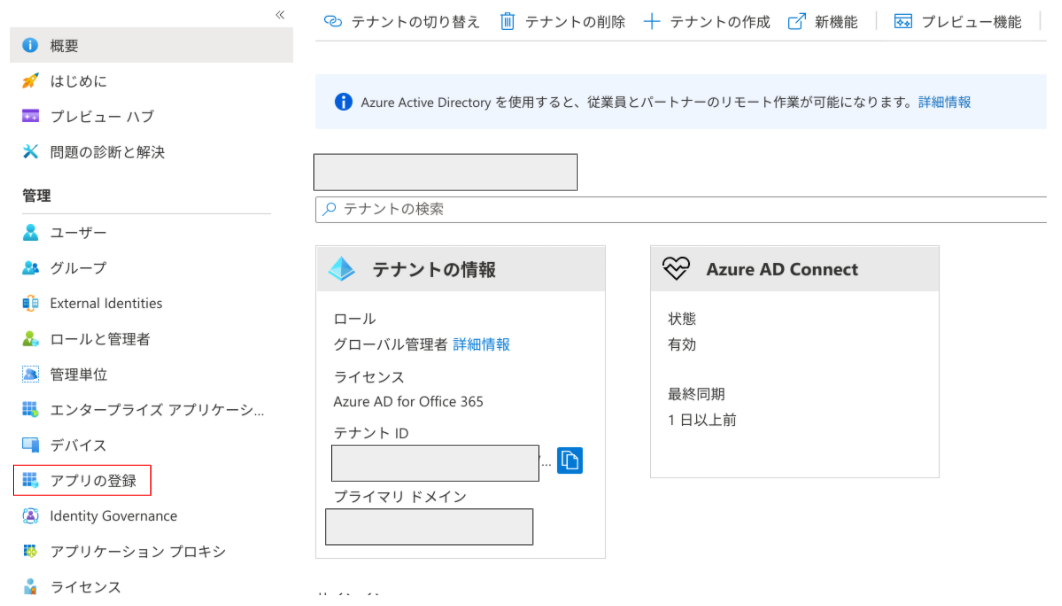Copy the tenant ID using the copy icon
The height and width of the screenshot is (606, 1062).
coord(568,461)
